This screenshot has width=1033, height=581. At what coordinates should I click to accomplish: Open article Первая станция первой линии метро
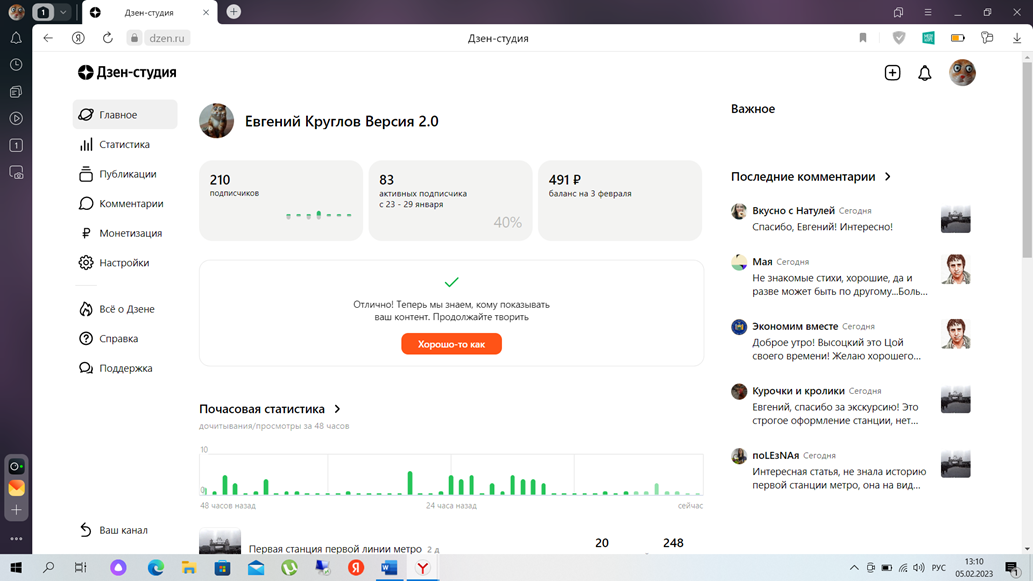335,549
